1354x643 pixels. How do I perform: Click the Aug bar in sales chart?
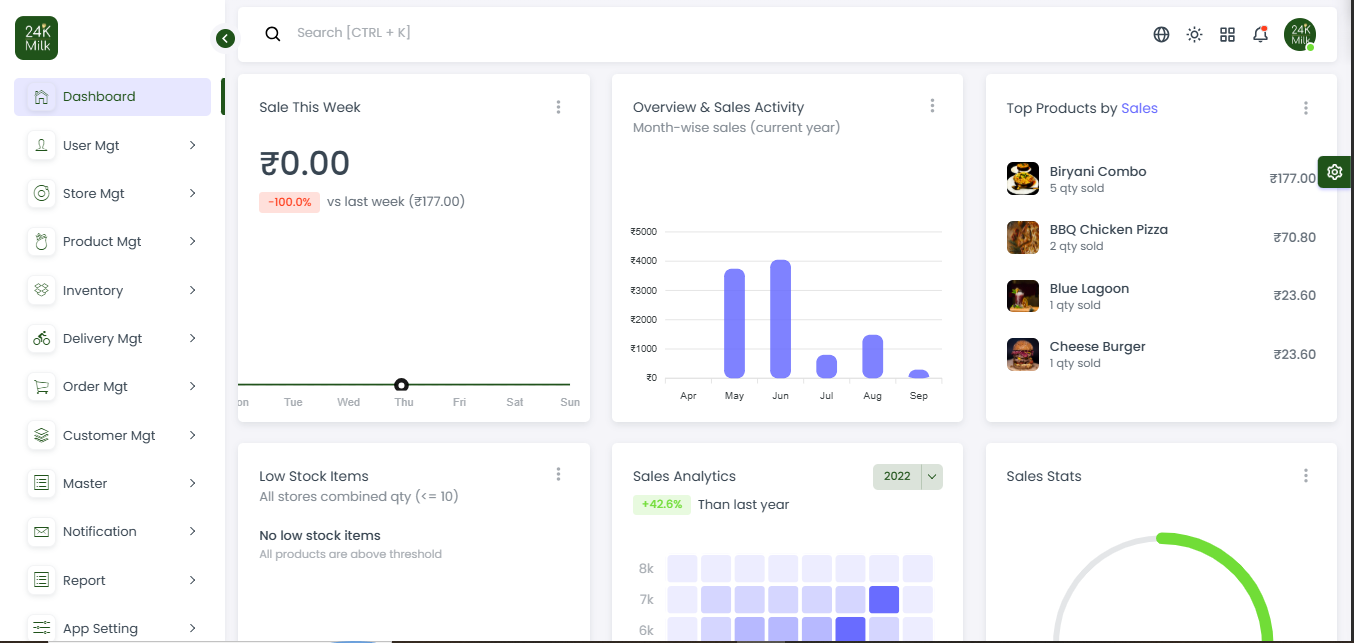coord(872,356)
